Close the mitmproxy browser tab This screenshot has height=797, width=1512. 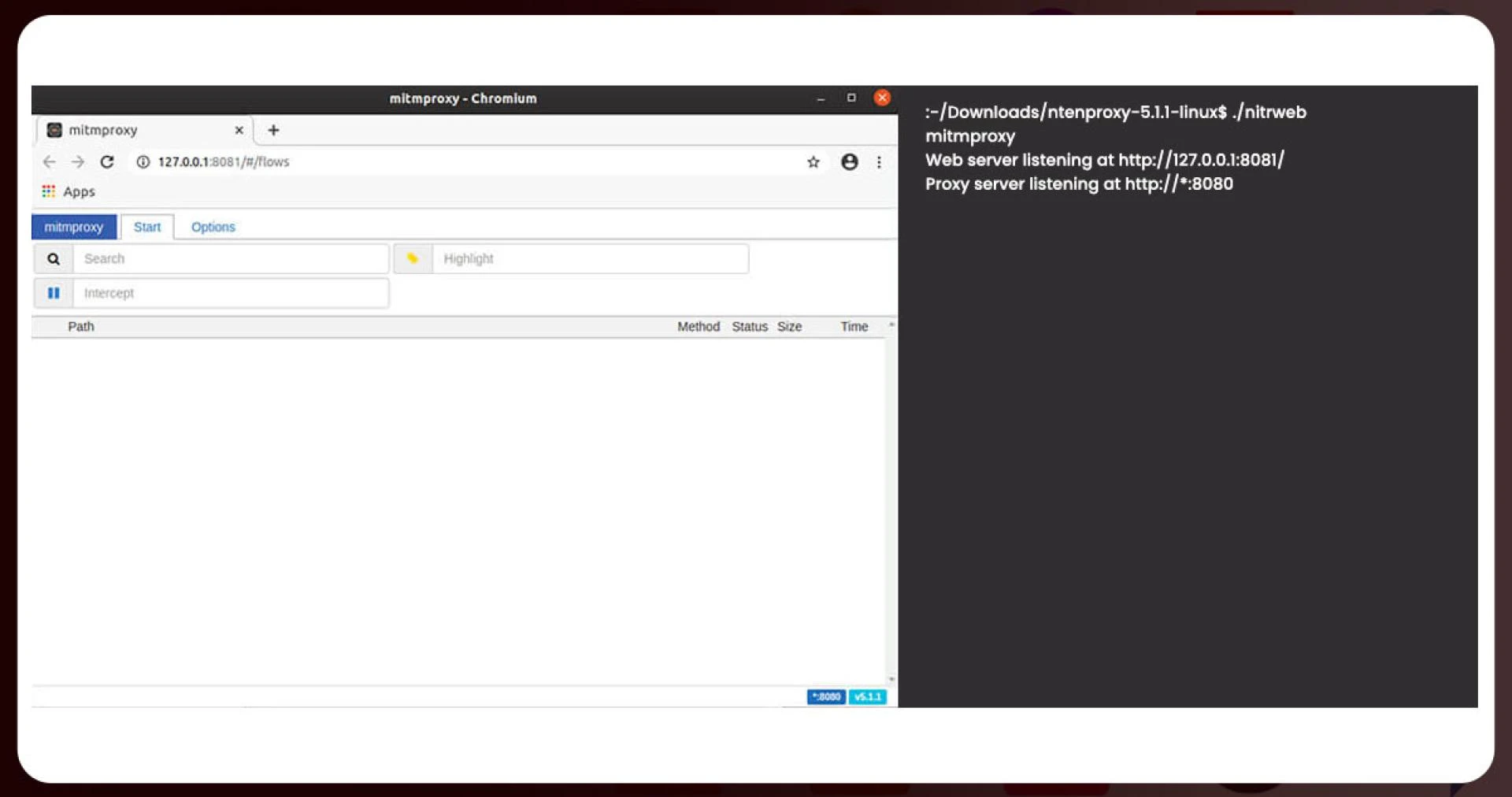[x=239, y=131]
